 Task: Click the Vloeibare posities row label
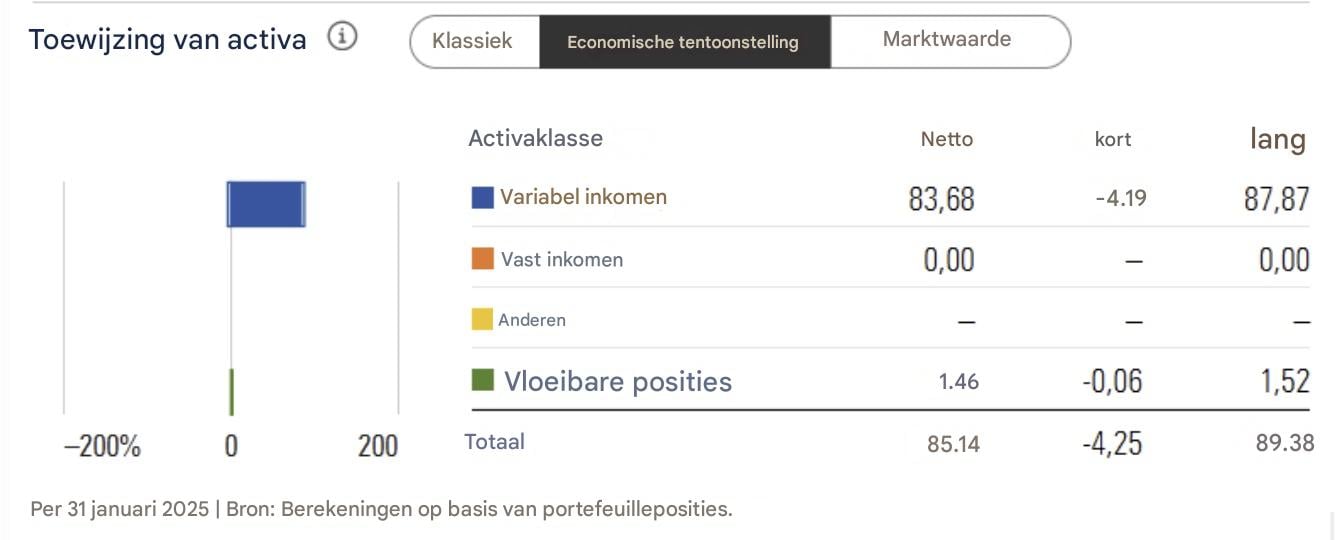point(617,381)
